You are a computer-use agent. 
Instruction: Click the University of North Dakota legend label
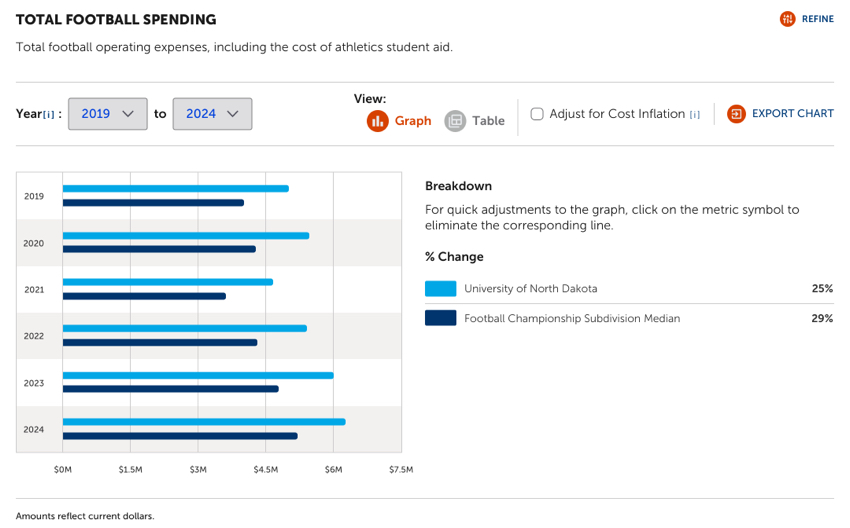(530, 289)
